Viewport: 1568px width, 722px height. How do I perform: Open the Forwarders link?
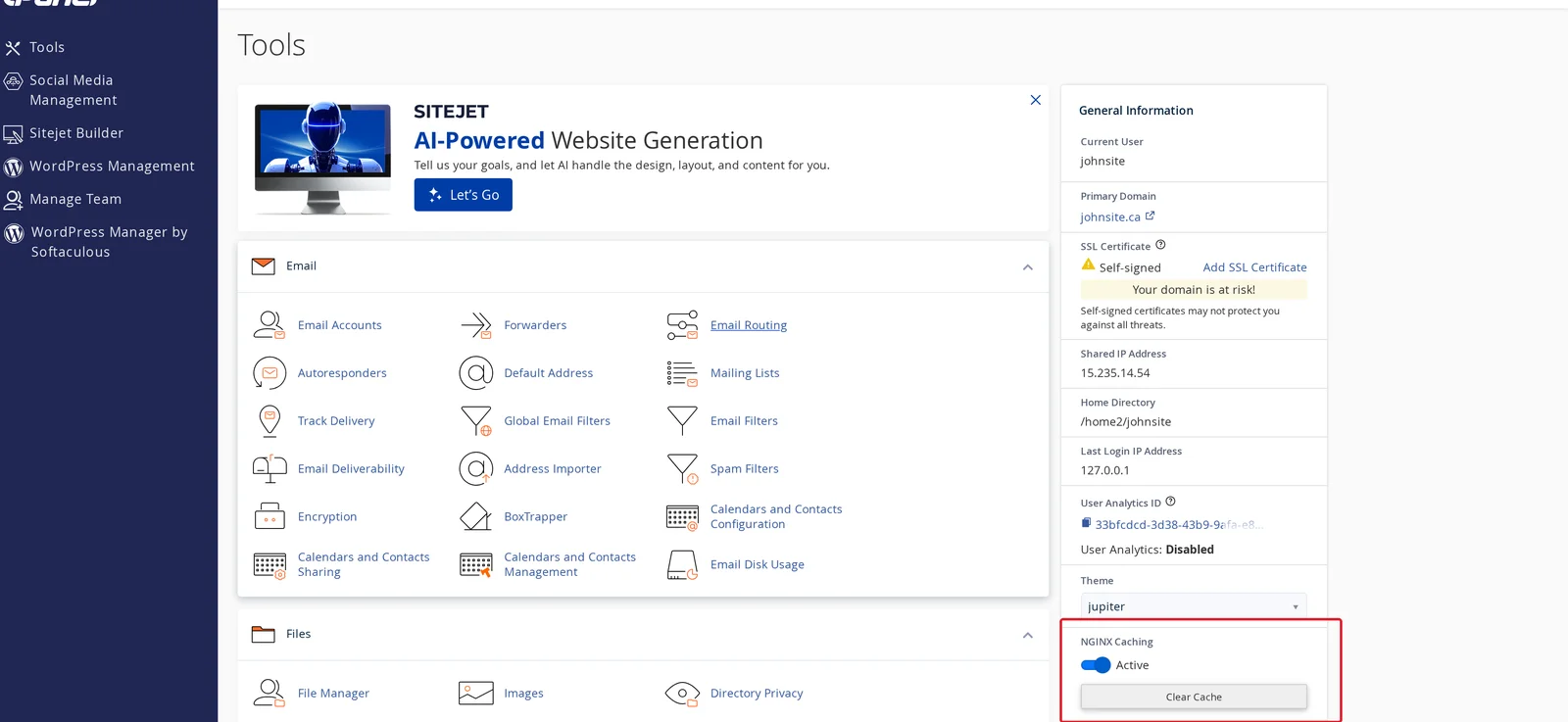pyautogui.click(x=535, y=325)
